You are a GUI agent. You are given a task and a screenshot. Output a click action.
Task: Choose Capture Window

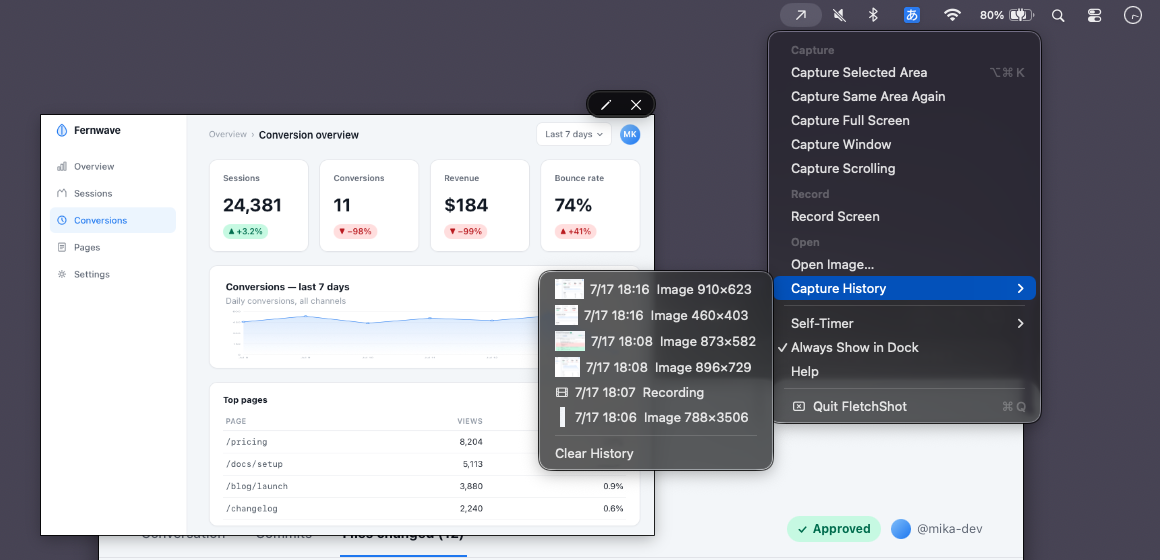[905, 144]
